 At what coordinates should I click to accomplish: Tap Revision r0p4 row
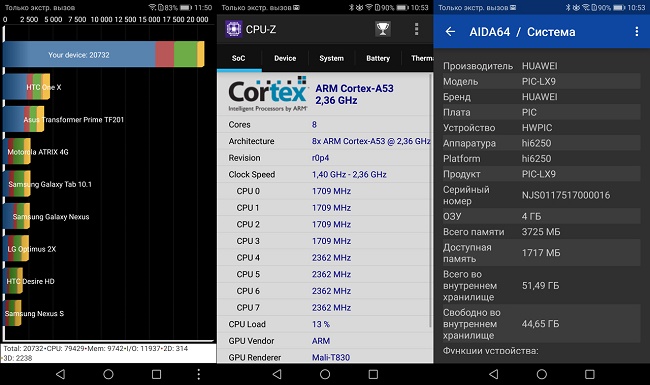point(325,158)
